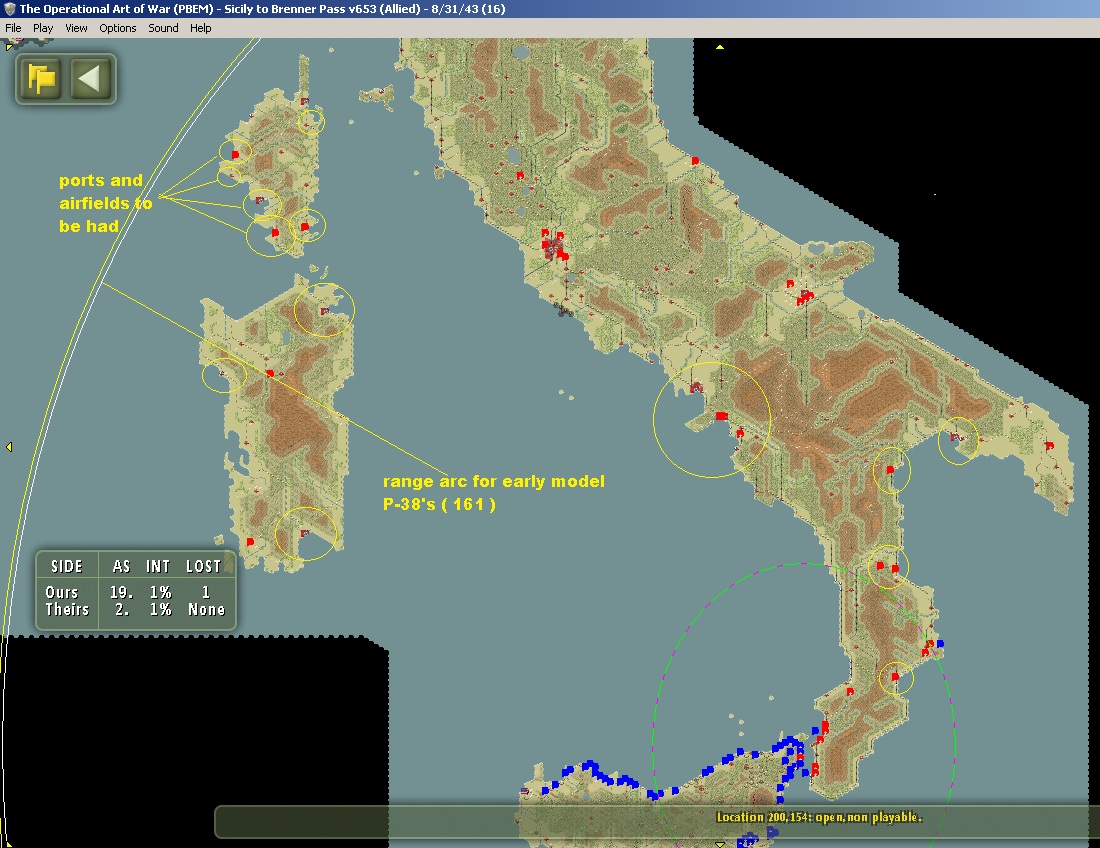Click the "Theirs" row label
The width and height of the screenshot is (1100, 848).
pos(67,610)
